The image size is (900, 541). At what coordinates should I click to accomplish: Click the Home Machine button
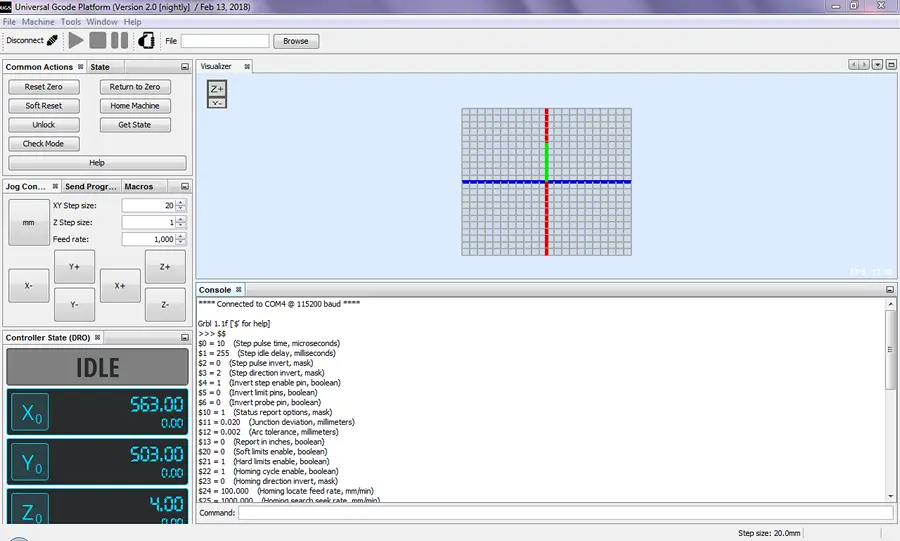pyautogui.click(x=135, y=106)
